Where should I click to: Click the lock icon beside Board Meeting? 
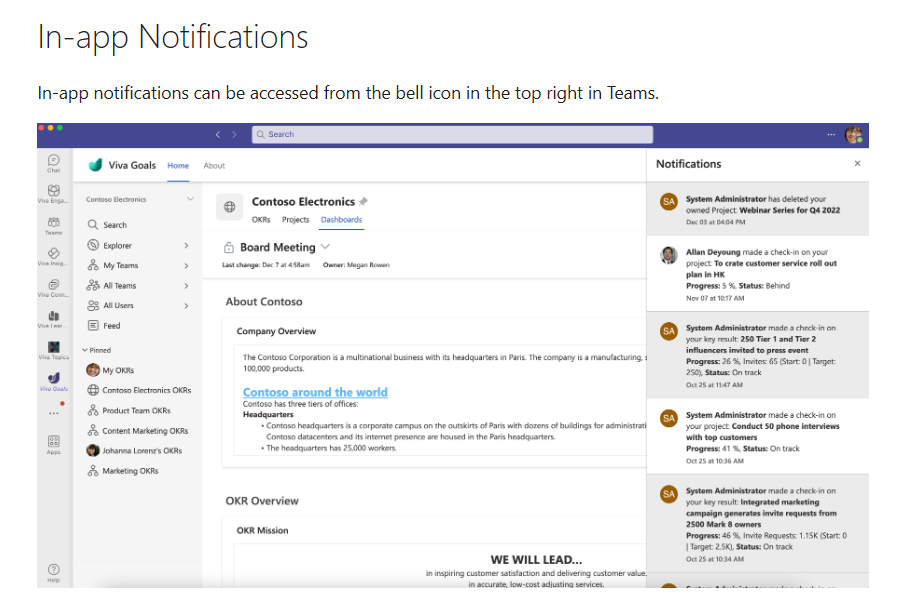point(229,247)
